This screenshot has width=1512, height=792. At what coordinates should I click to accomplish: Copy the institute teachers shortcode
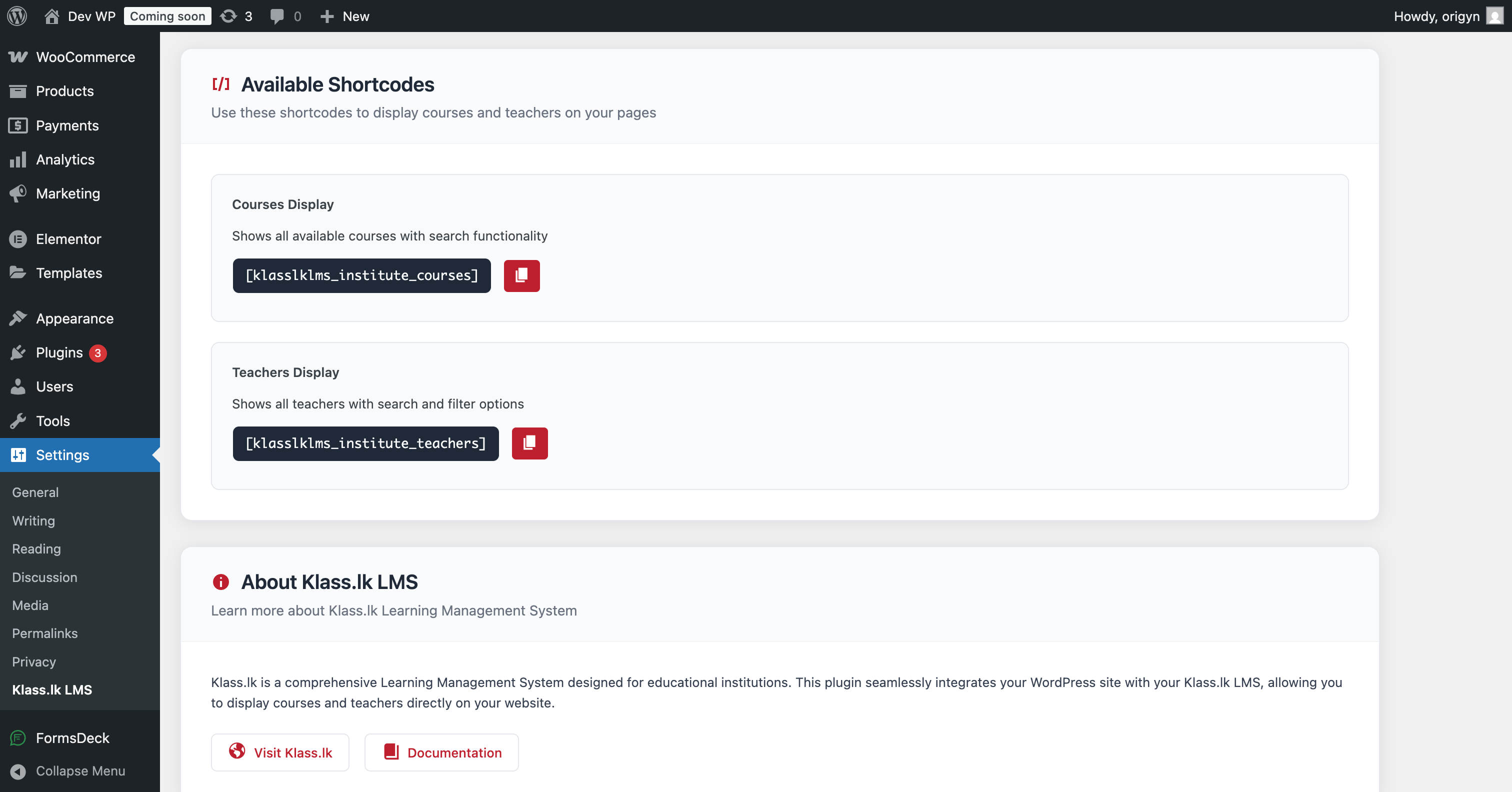[x=529, y=443]
